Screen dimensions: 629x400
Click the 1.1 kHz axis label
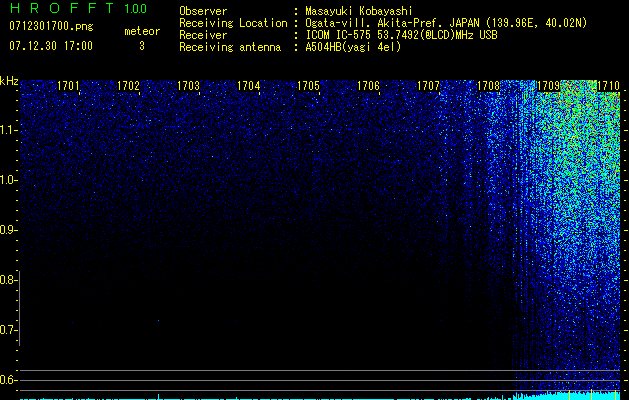(x=7, y=131)
